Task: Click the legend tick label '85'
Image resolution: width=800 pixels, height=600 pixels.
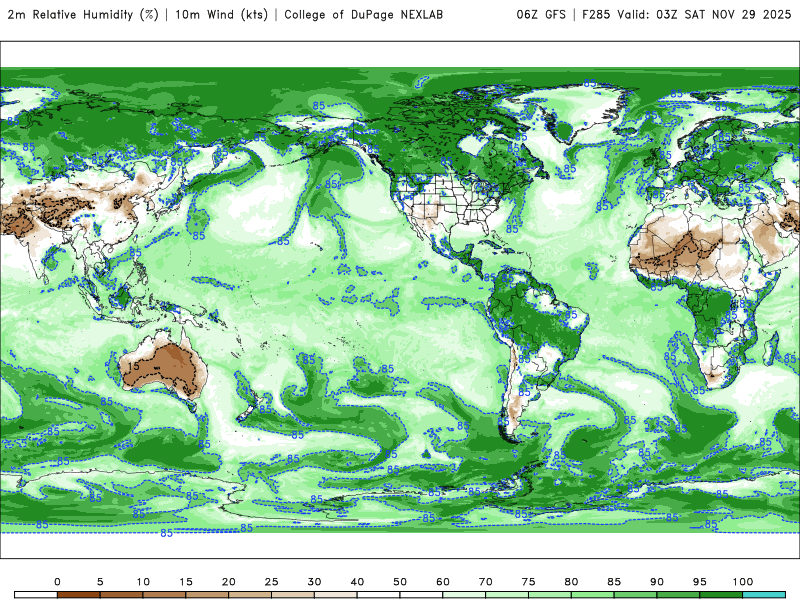Action: (614, 582)
